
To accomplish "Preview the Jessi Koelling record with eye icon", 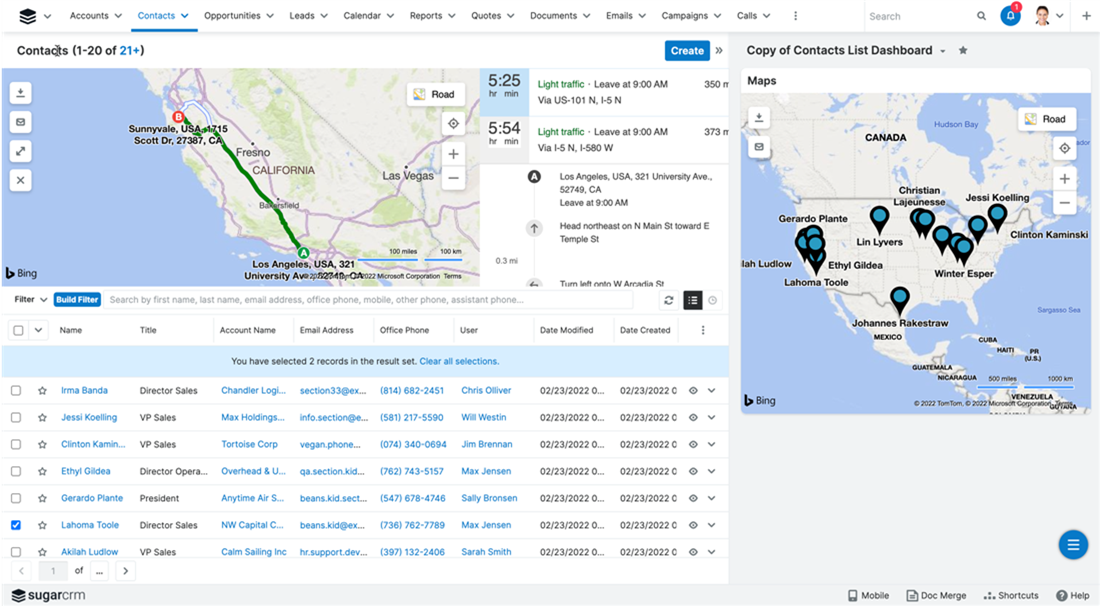I will click(693, 417).
